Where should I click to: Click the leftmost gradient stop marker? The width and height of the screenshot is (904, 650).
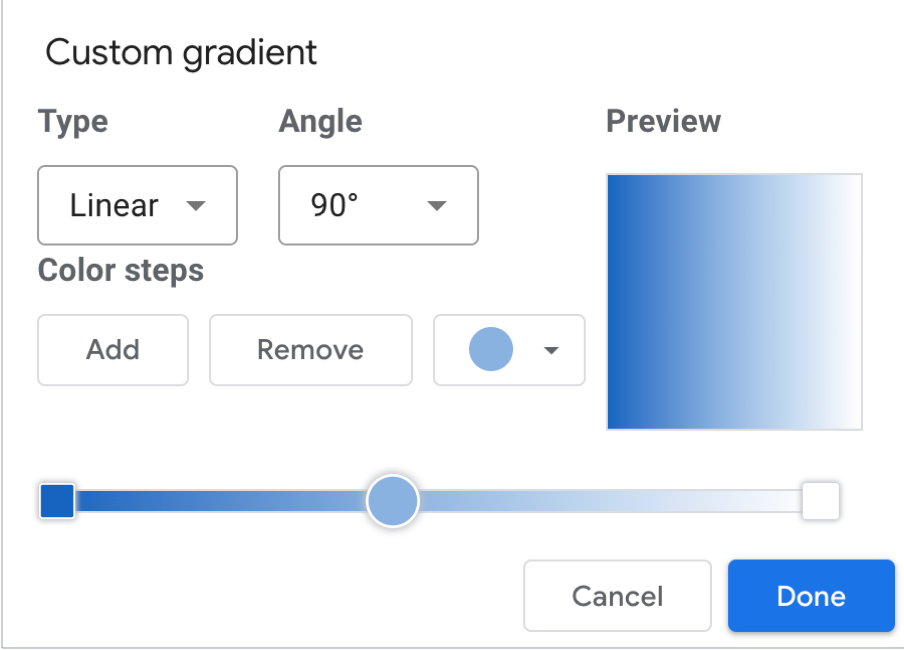pyautogui.click(x=57, y=500)
